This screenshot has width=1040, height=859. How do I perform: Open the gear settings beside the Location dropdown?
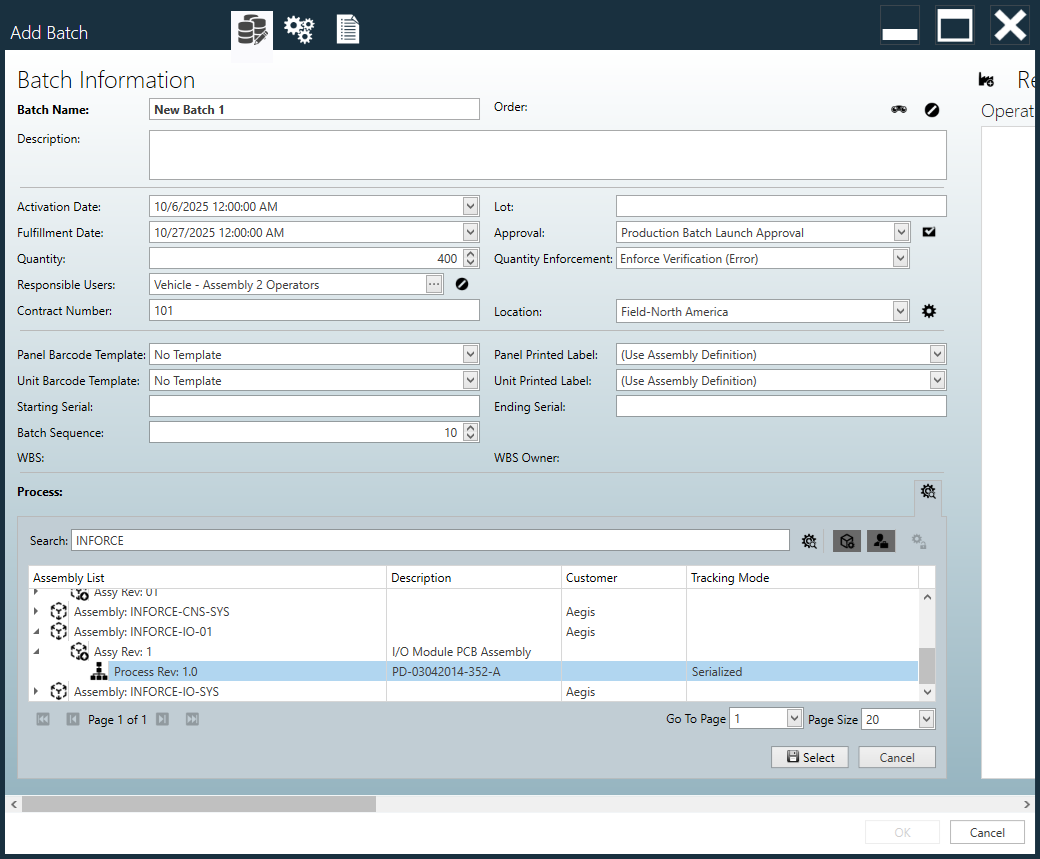928,311
